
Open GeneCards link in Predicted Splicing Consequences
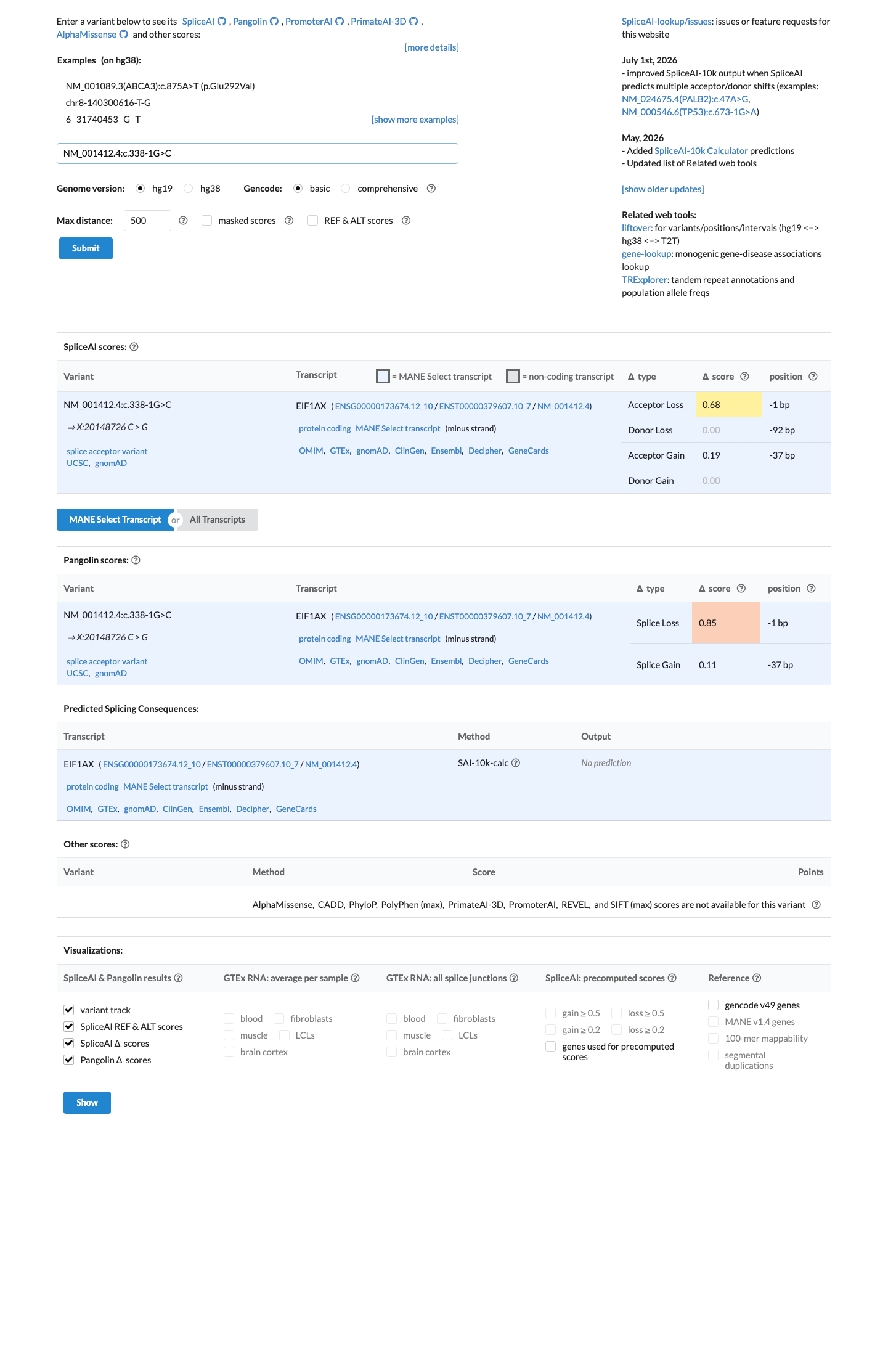pos(296,809)
